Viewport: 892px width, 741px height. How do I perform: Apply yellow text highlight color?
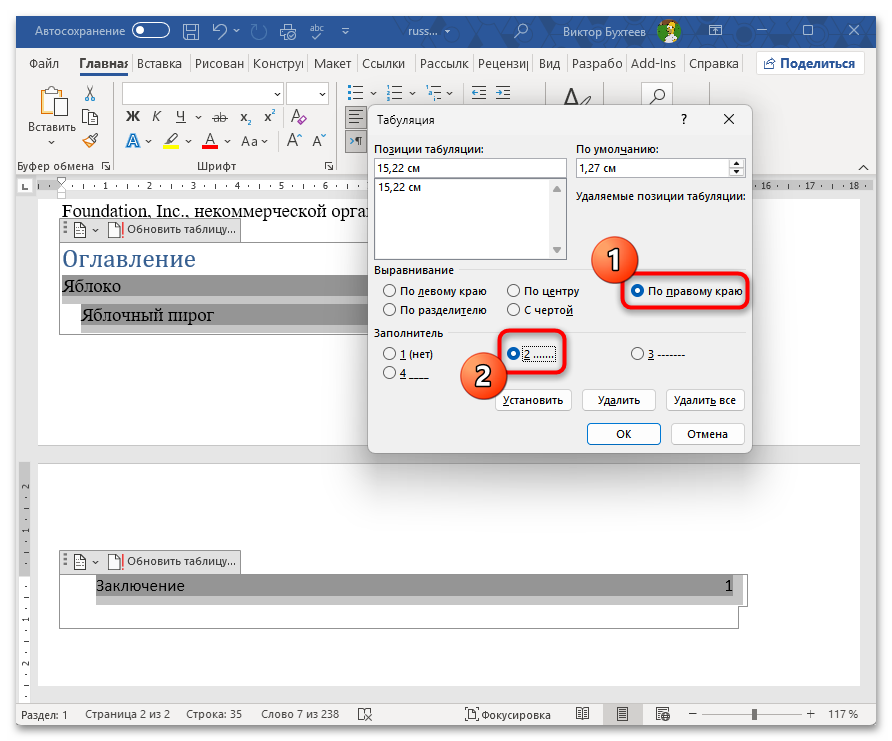(x=171, y=140)
